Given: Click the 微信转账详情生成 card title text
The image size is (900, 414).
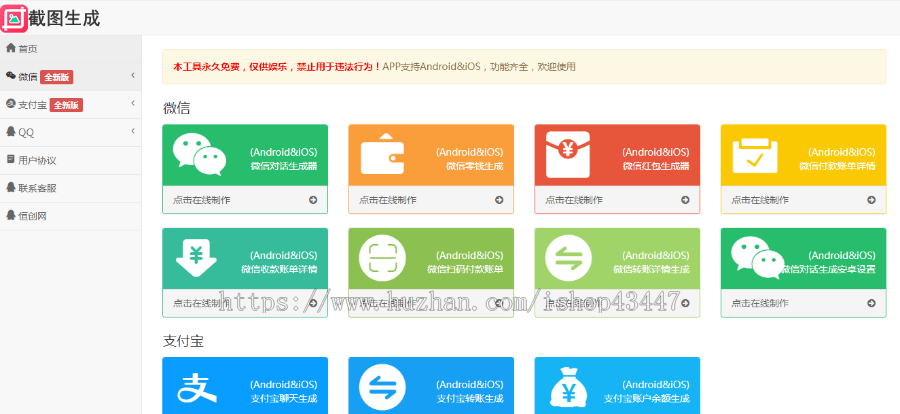Looking at the screenshot, I should (651, 269).
